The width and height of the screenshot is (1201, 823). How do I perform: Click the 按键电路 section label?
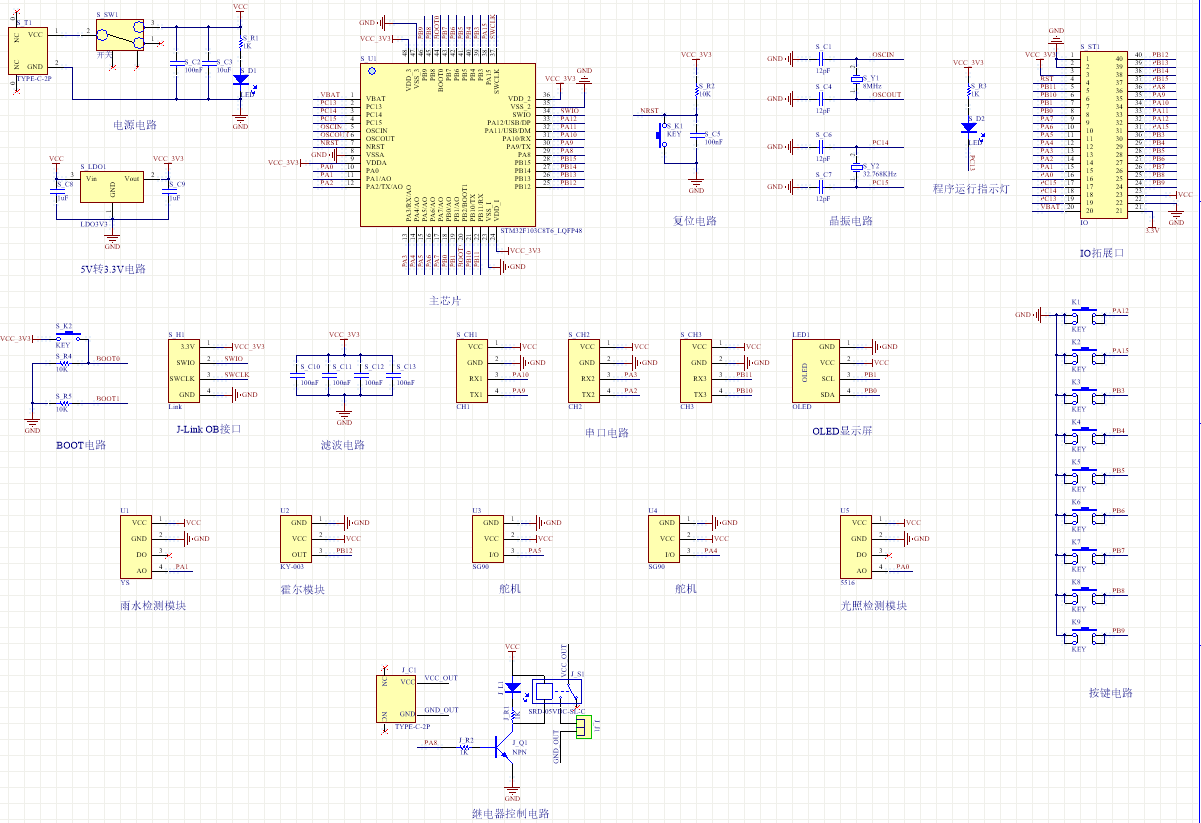pyautogui.click(x=1111, y=693)
